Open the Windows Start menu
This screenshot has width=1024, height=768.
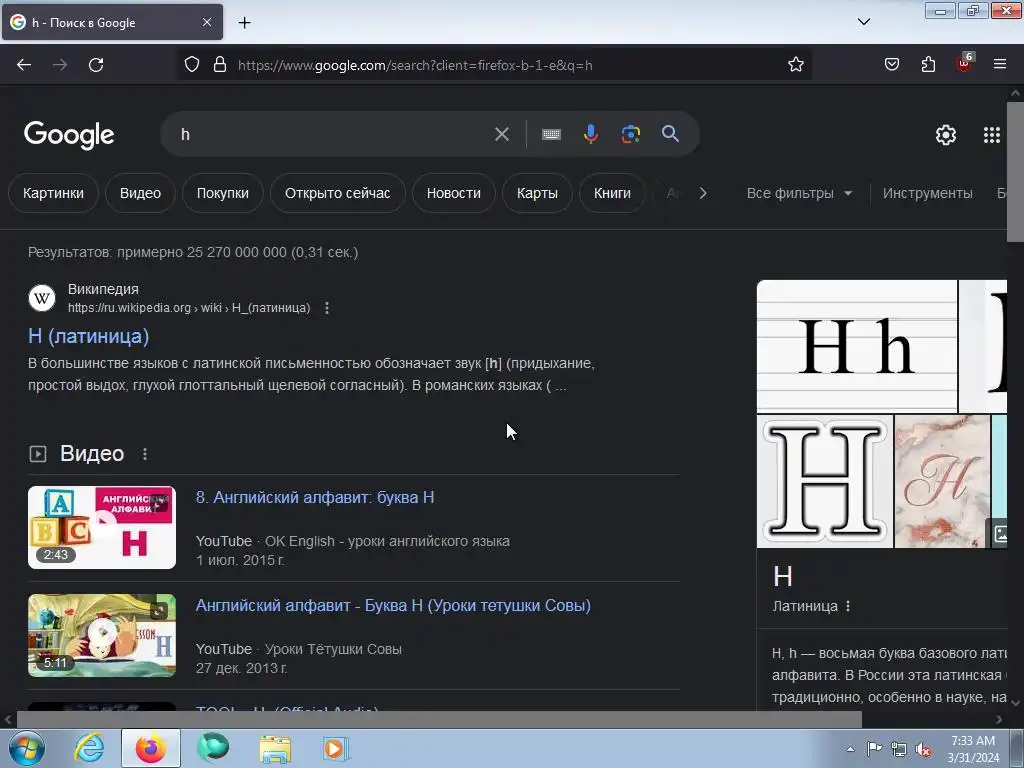26,748
